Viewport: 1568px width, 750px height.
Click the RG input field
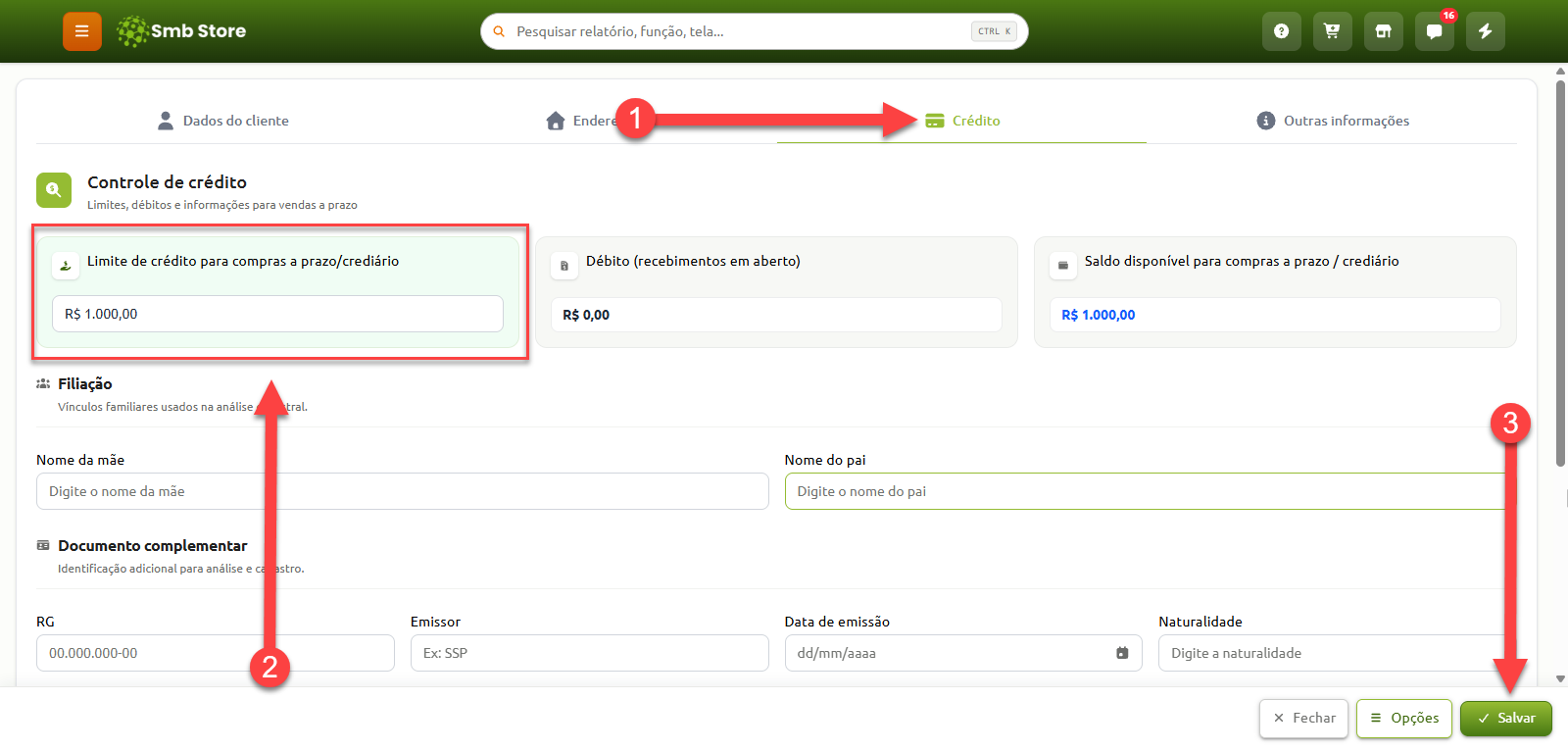coord(215,653)
